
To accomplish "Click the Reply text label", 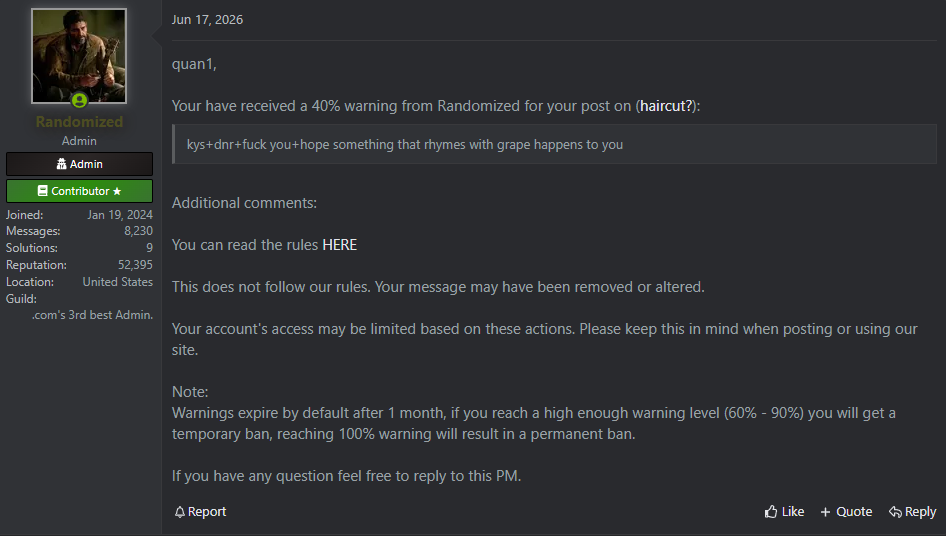I will [921, 512].
